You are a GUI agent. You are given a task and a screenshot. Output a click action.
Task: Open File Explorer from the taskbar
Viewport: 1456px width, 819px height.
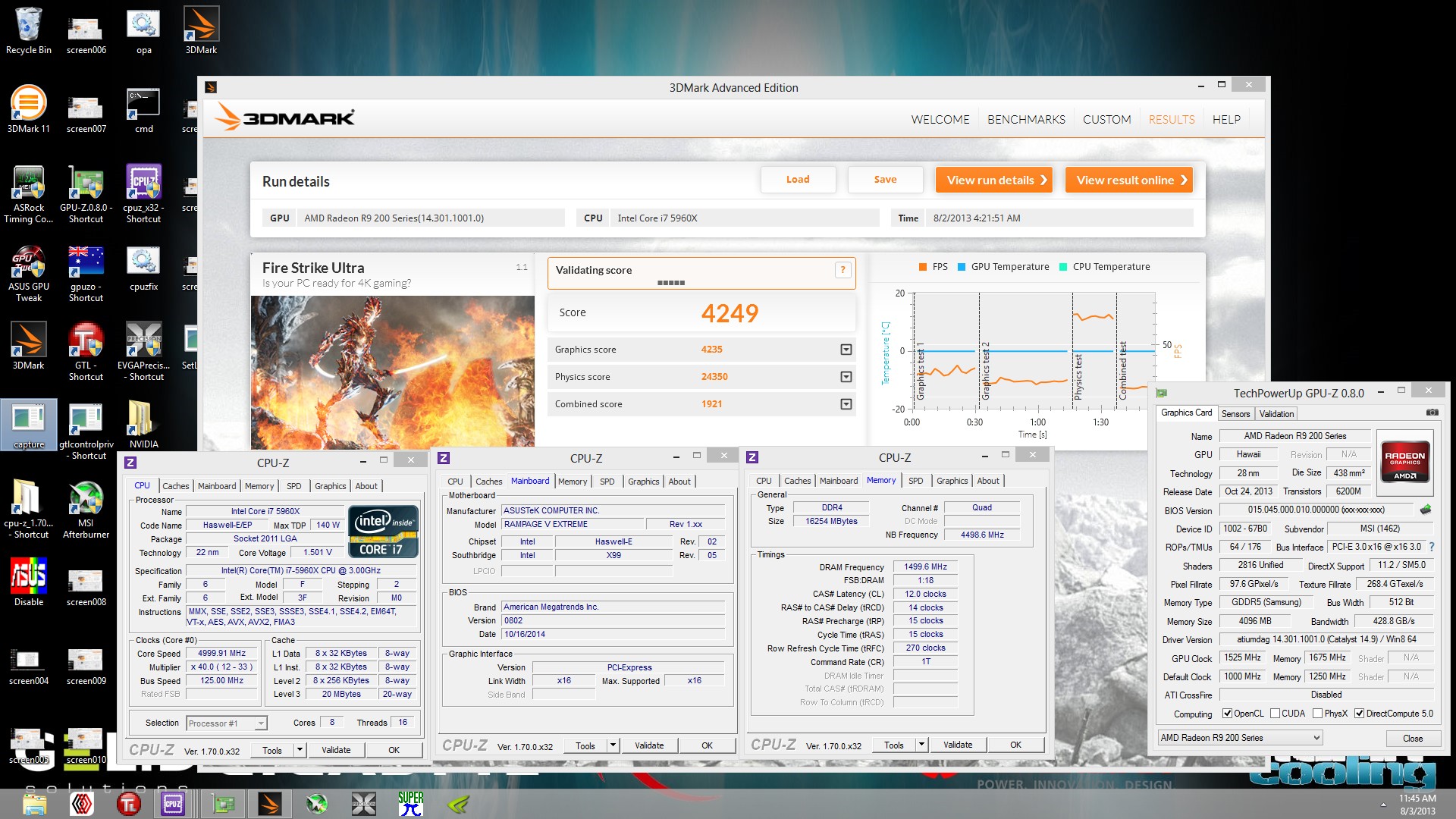coord(35,804)
